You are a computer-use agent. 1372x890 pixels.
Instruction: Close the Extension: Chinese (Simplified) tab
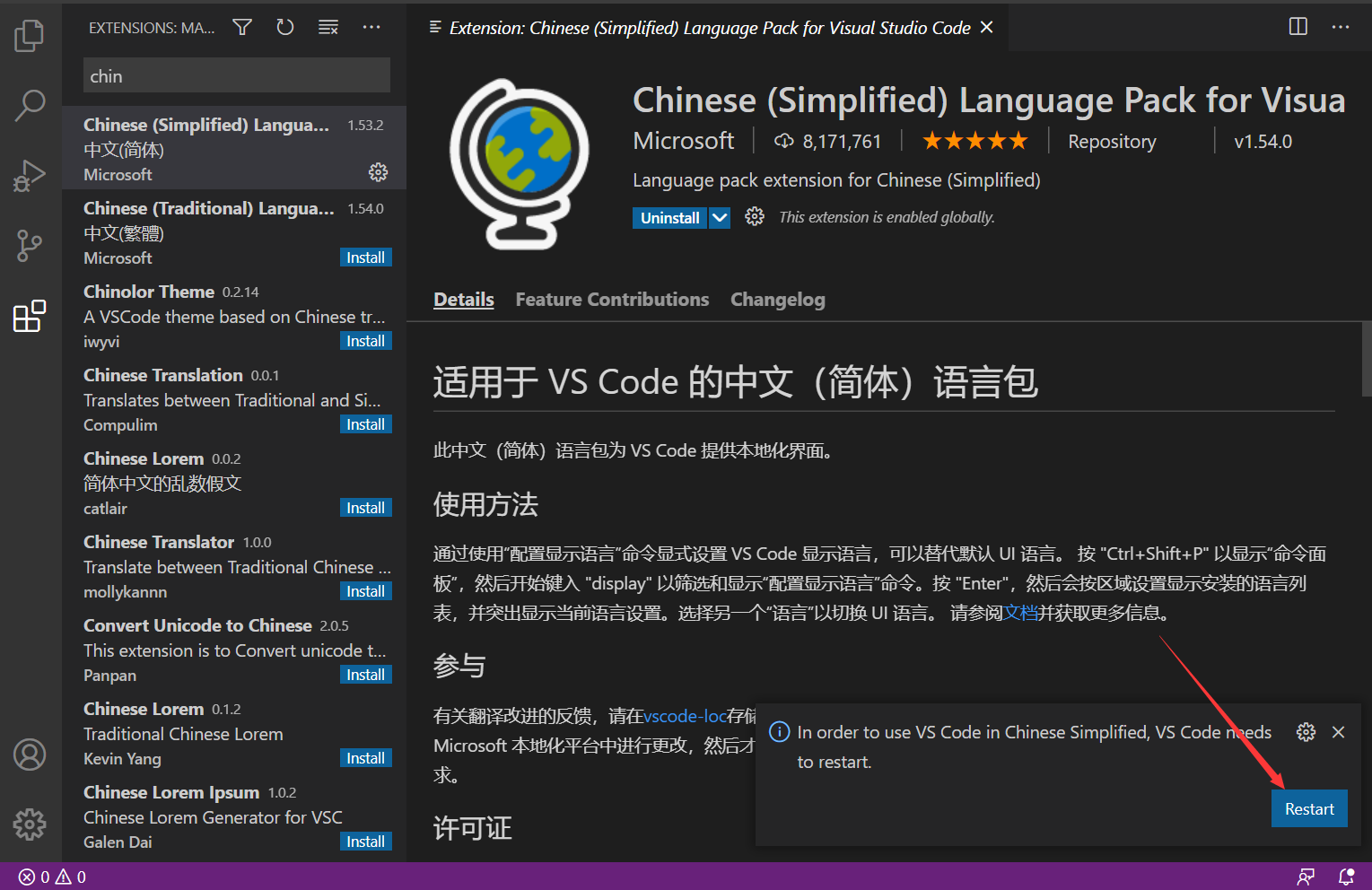click(987, 28)
